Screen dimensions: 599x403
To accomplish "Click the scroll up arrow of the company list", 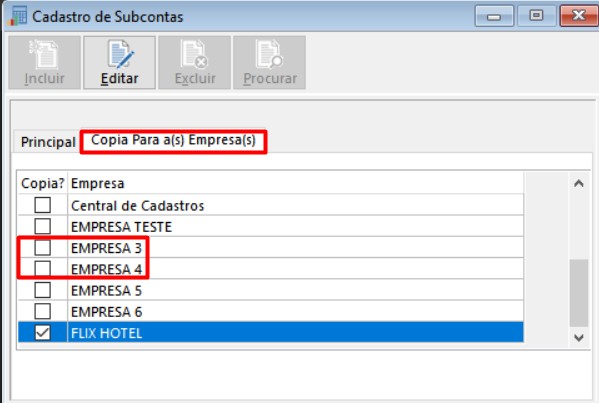I will (x=579, y=184).
